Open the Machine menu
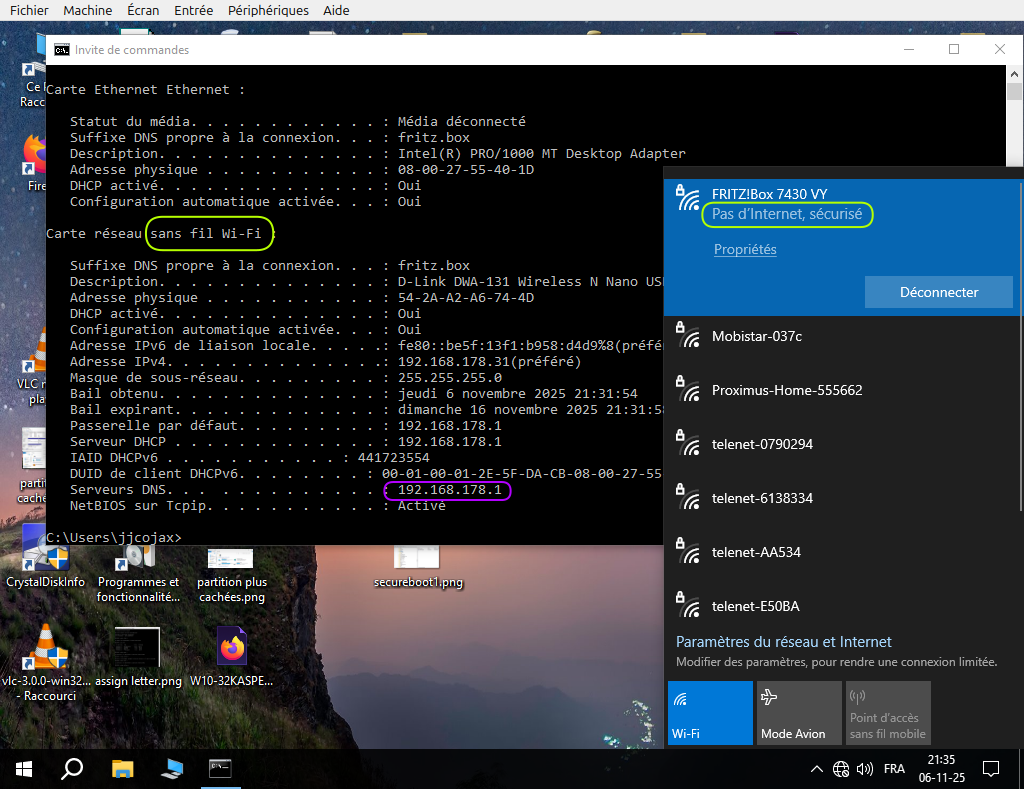Viewport: 1024px width, 789px height. pyautogui.click(x=88, y=10)
